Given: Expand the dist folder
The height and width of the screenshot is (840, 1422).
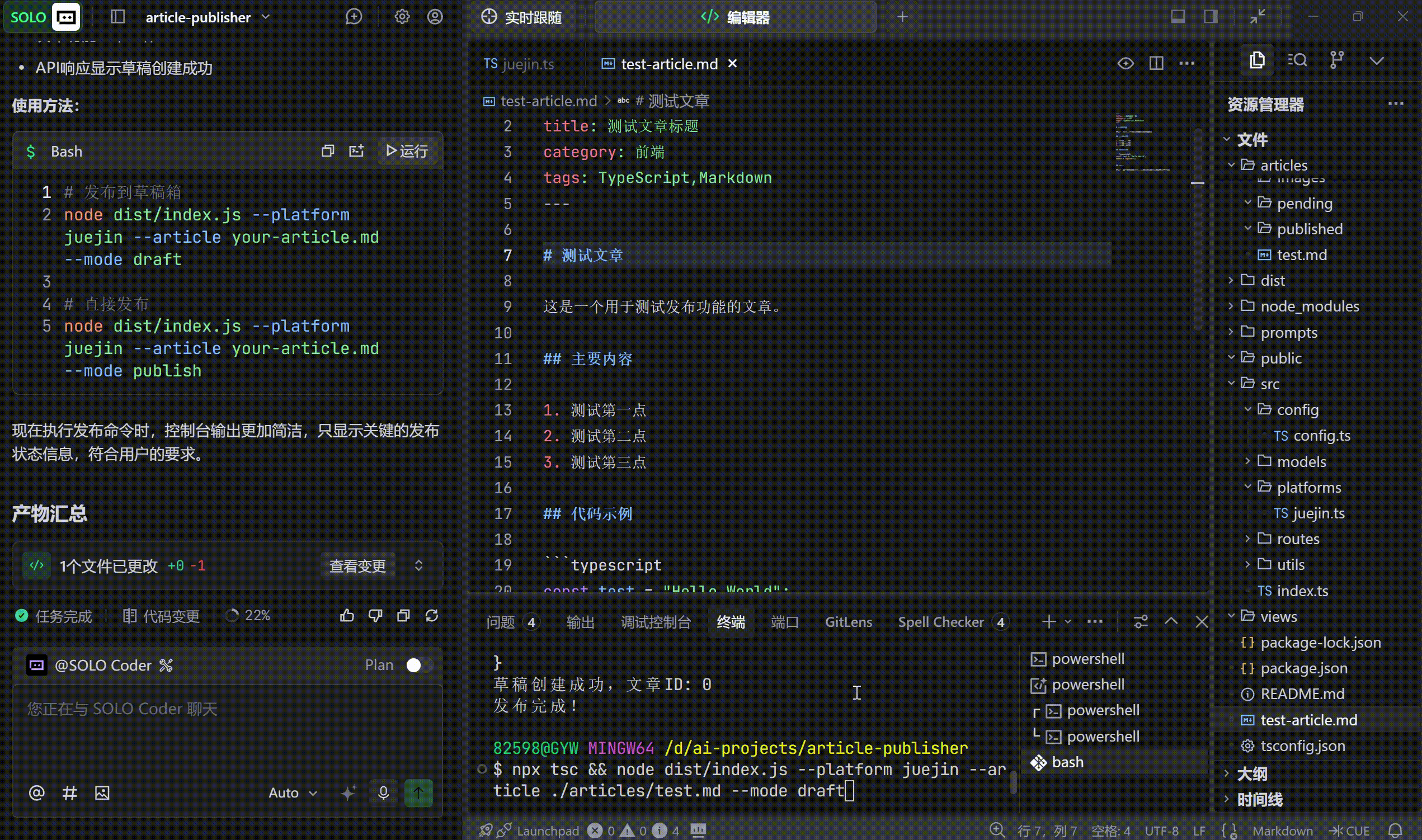Looking at the screenshot, I should 1272,280.
